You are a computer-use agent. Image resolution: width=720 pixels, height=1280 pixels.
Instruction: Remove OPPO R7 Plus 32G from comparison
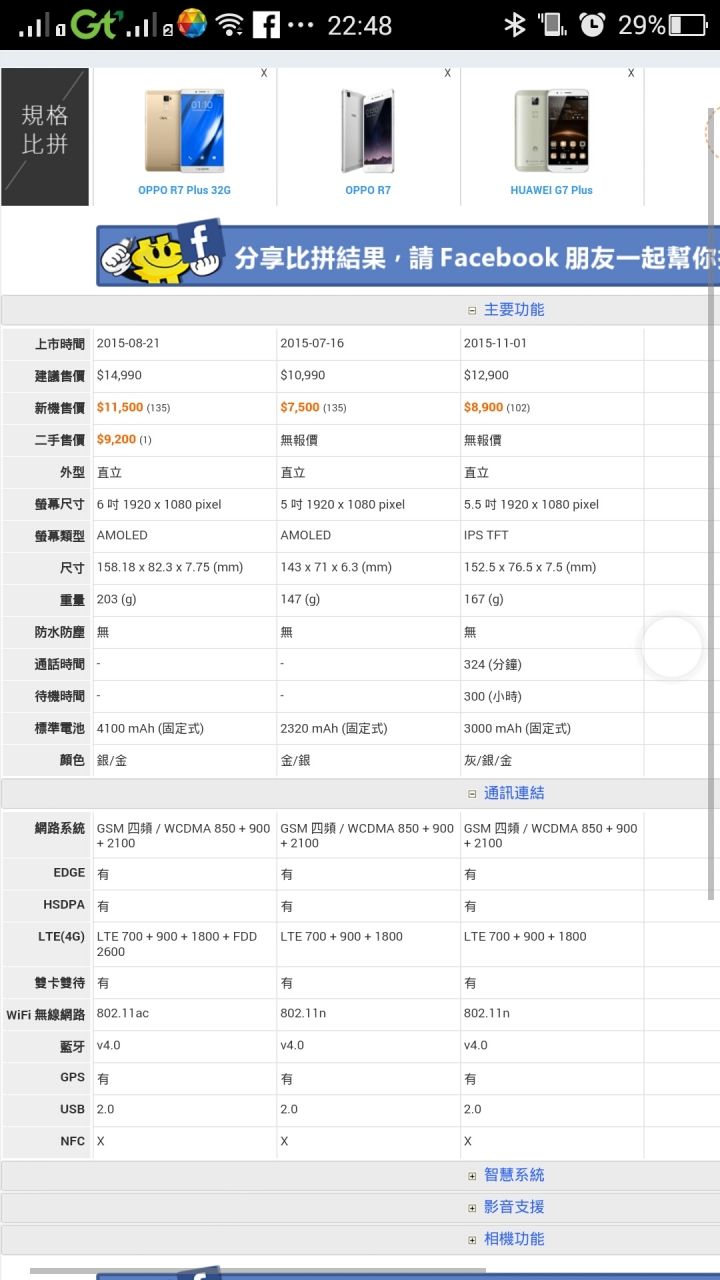(264, 73)
